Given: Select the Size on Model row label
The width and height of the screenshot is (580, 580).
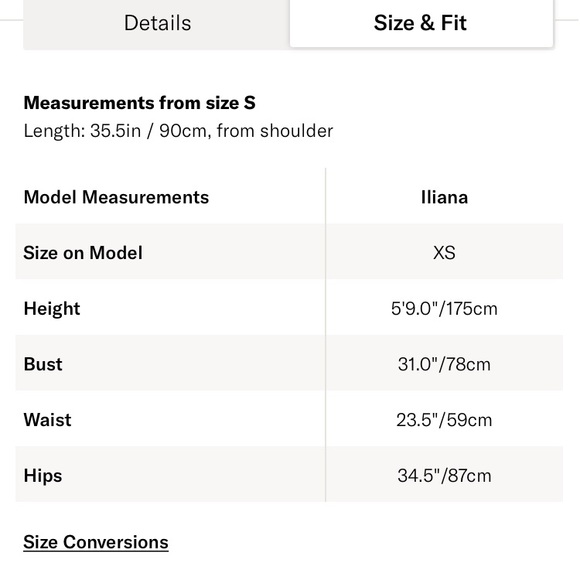Looking at the screenshot, I should [x=83, y=253].
